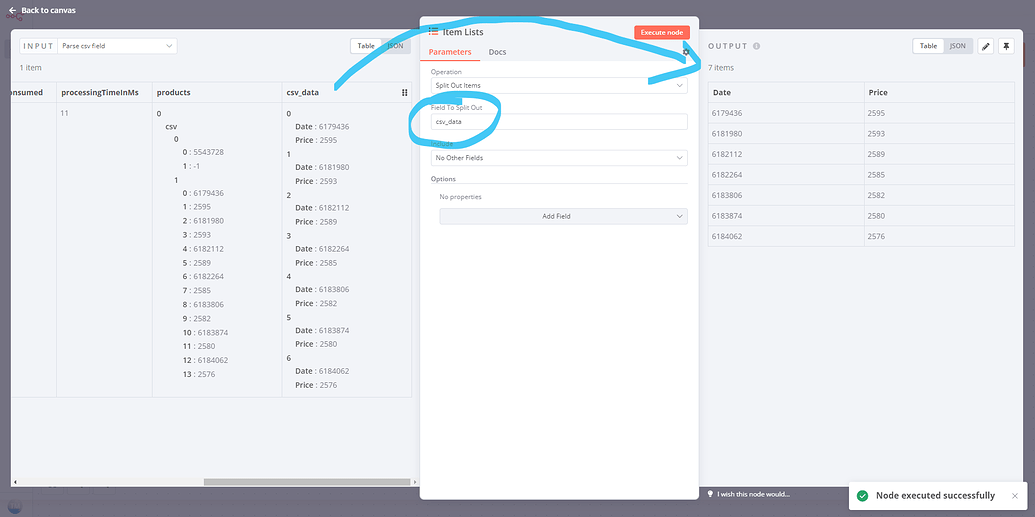Screen dimensions: 1035x517
Task: Click the Execute node button
Action: pos(662,32)
